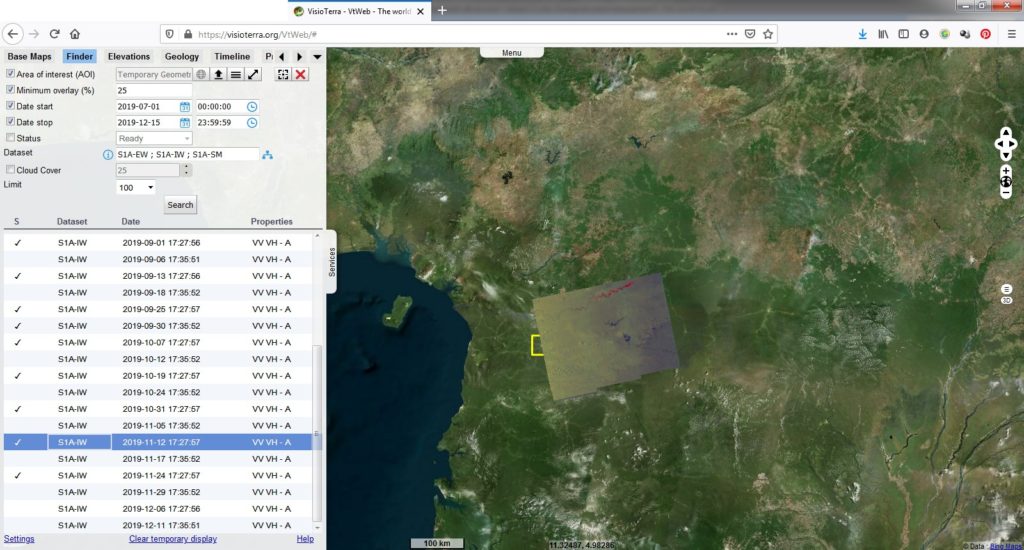Click the red X delete AOI icon
The image size is (1024, 550).
point(300,74)
